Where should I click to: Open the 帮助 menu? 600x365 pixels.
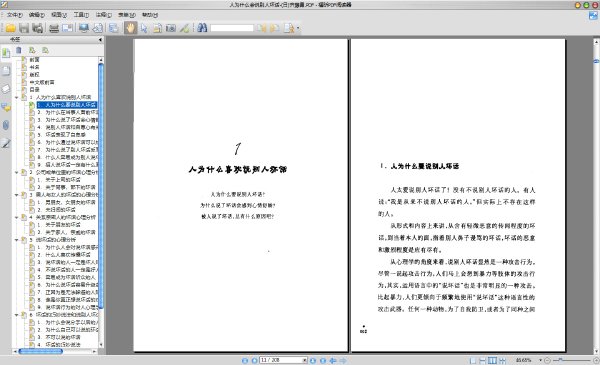(150, 15)
